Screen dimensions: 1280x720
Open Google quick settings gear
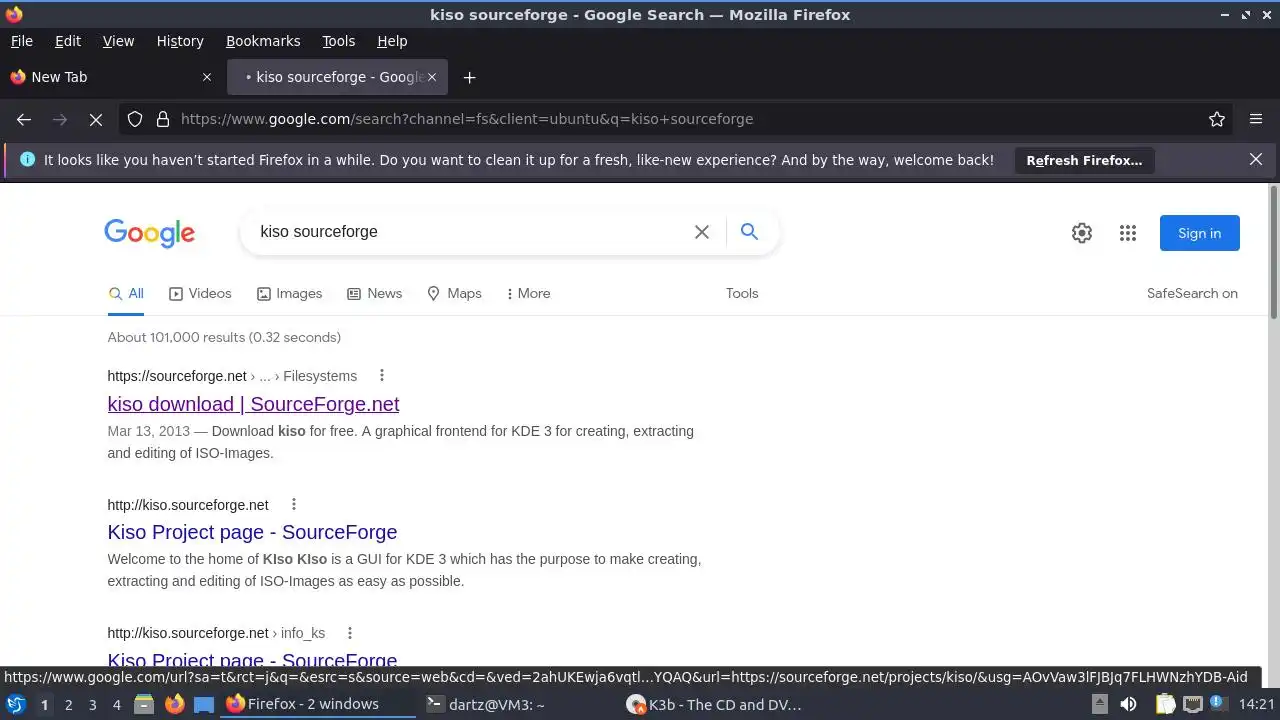(1082, 233)
